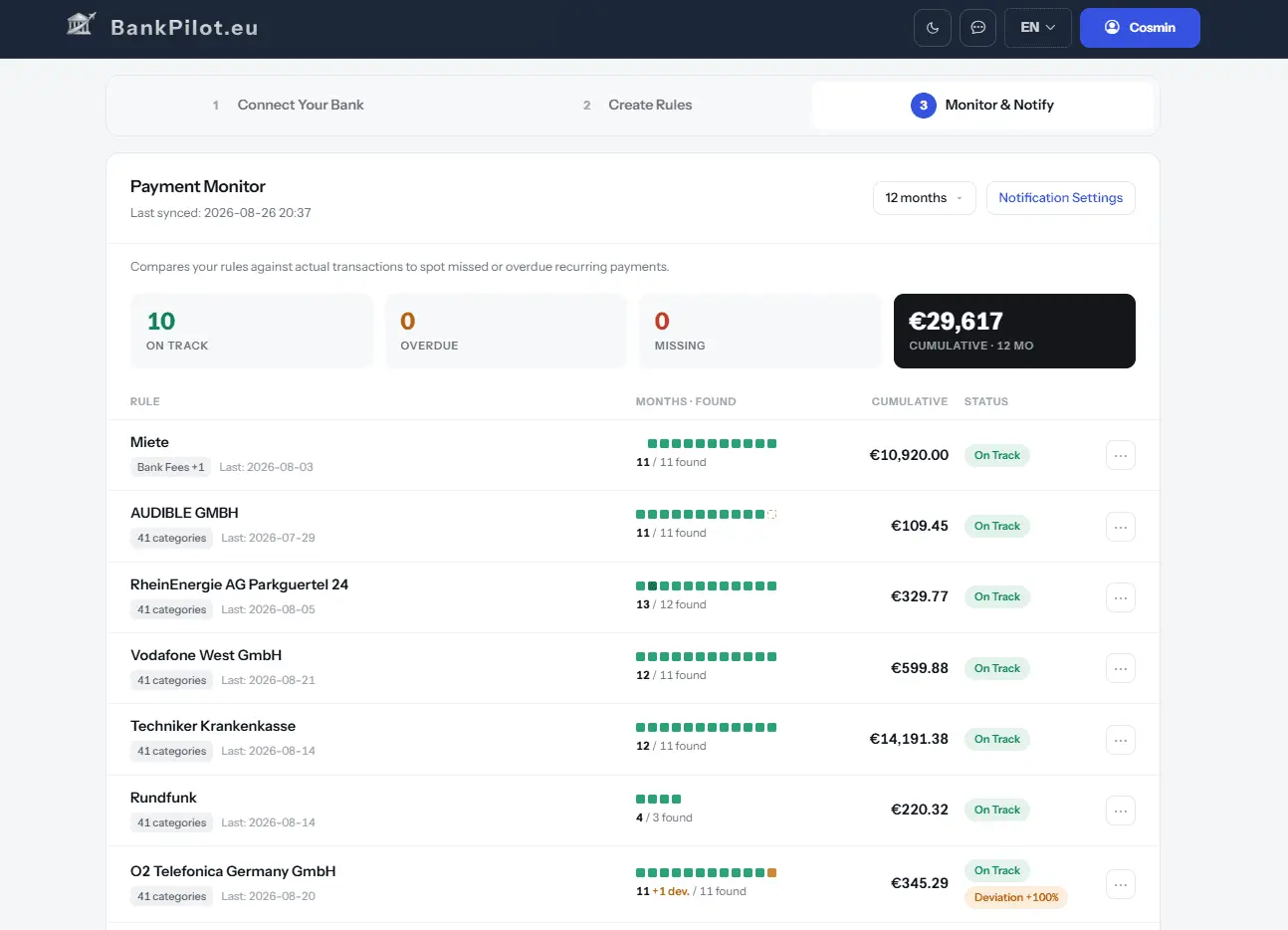The image size is (1288, 930).
Task: Open more options for Vodafone West row
Action: tap(1121, 668)
